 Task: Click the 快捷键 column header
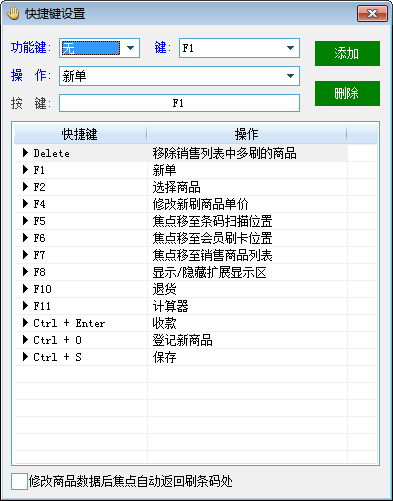click(x=80, y=134)
